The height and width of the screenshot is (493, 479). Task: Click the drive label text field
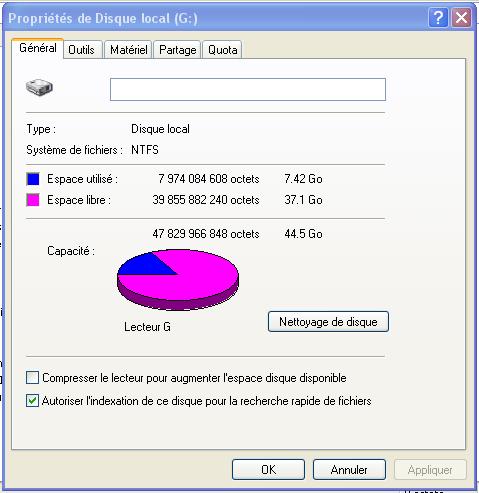tap(248, 89)
